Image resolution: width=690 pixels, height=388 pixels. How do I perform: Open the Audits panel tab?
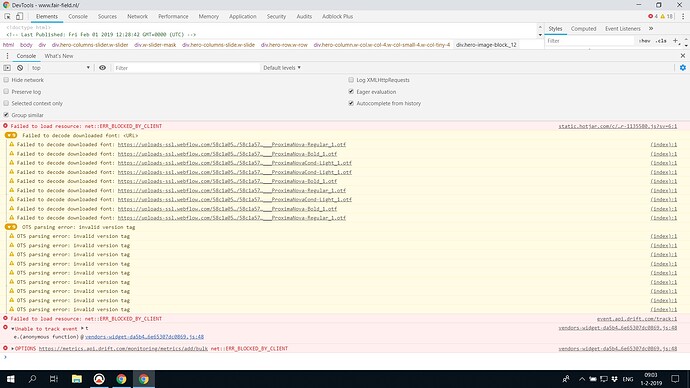tap(304, 16)
